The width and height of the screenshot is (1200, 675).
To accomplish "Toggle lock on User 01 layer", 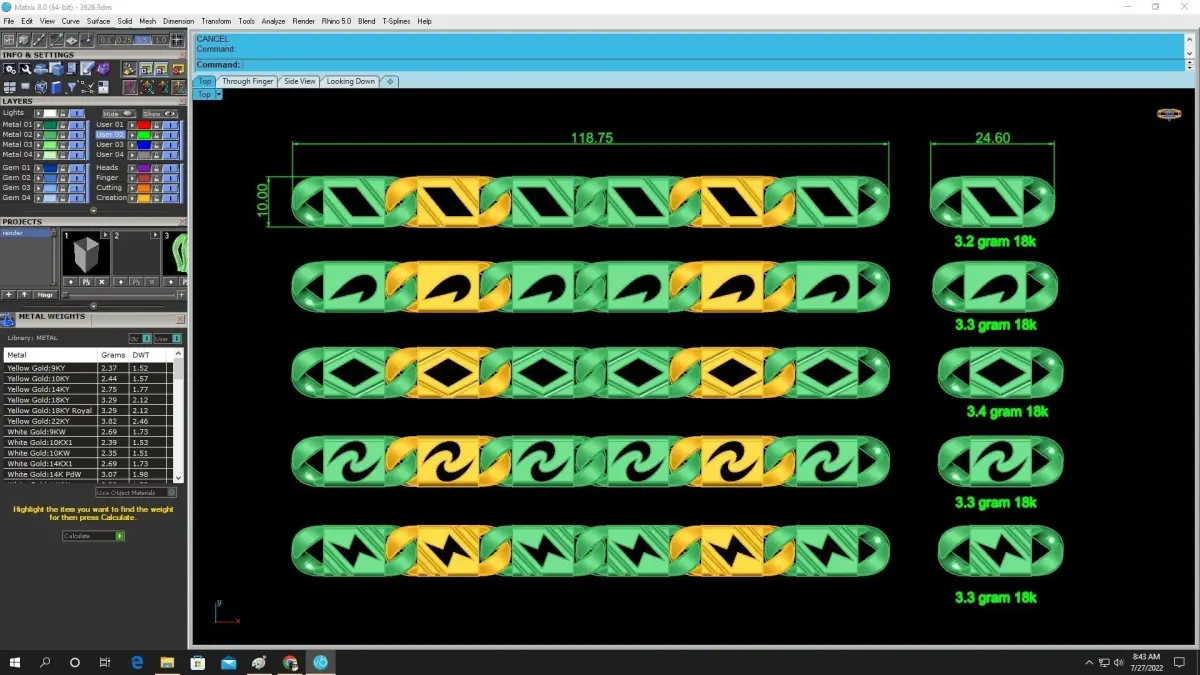I will click(157, 125).
